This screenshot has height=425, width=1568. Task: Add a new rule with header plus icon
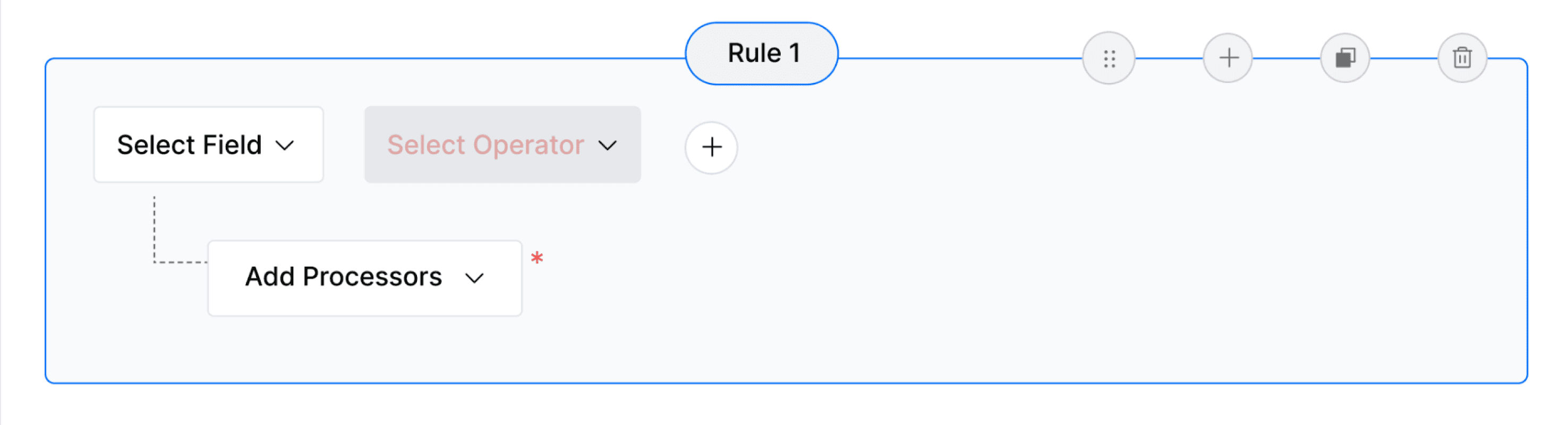[x=1229, y=58]
